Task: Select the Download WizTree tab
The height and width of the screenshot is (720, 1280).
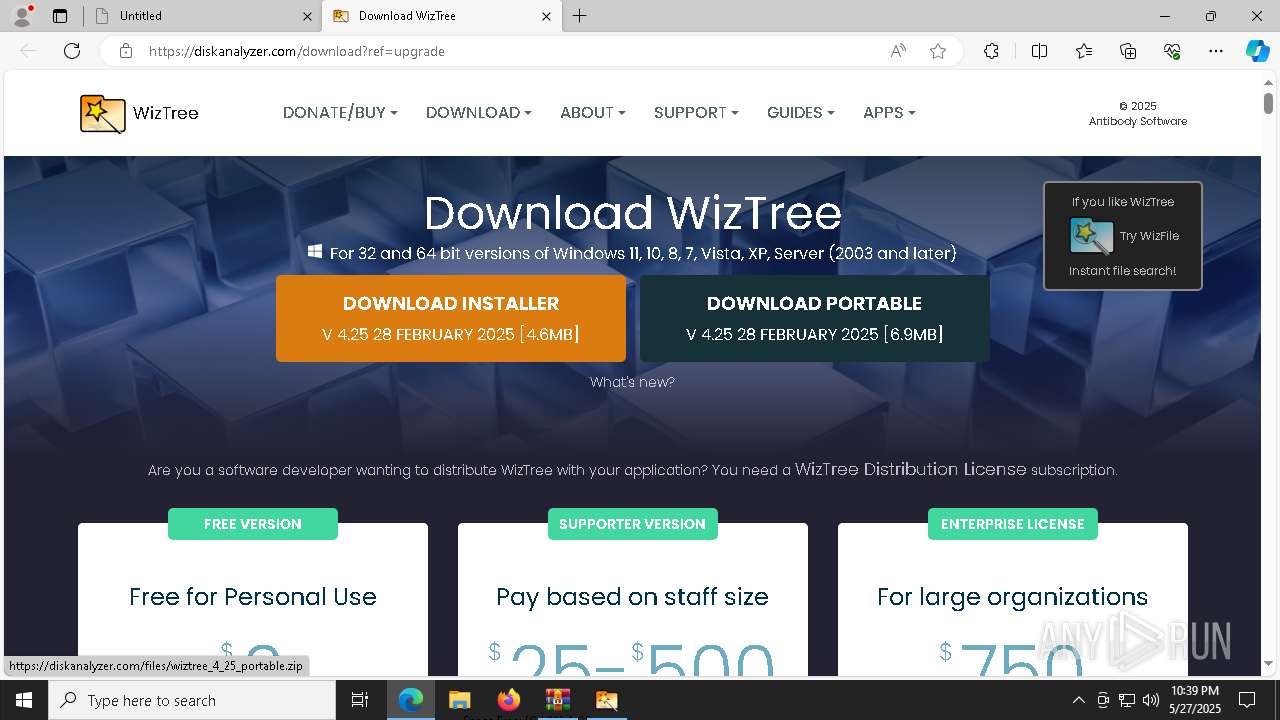Action: (441, 16)
